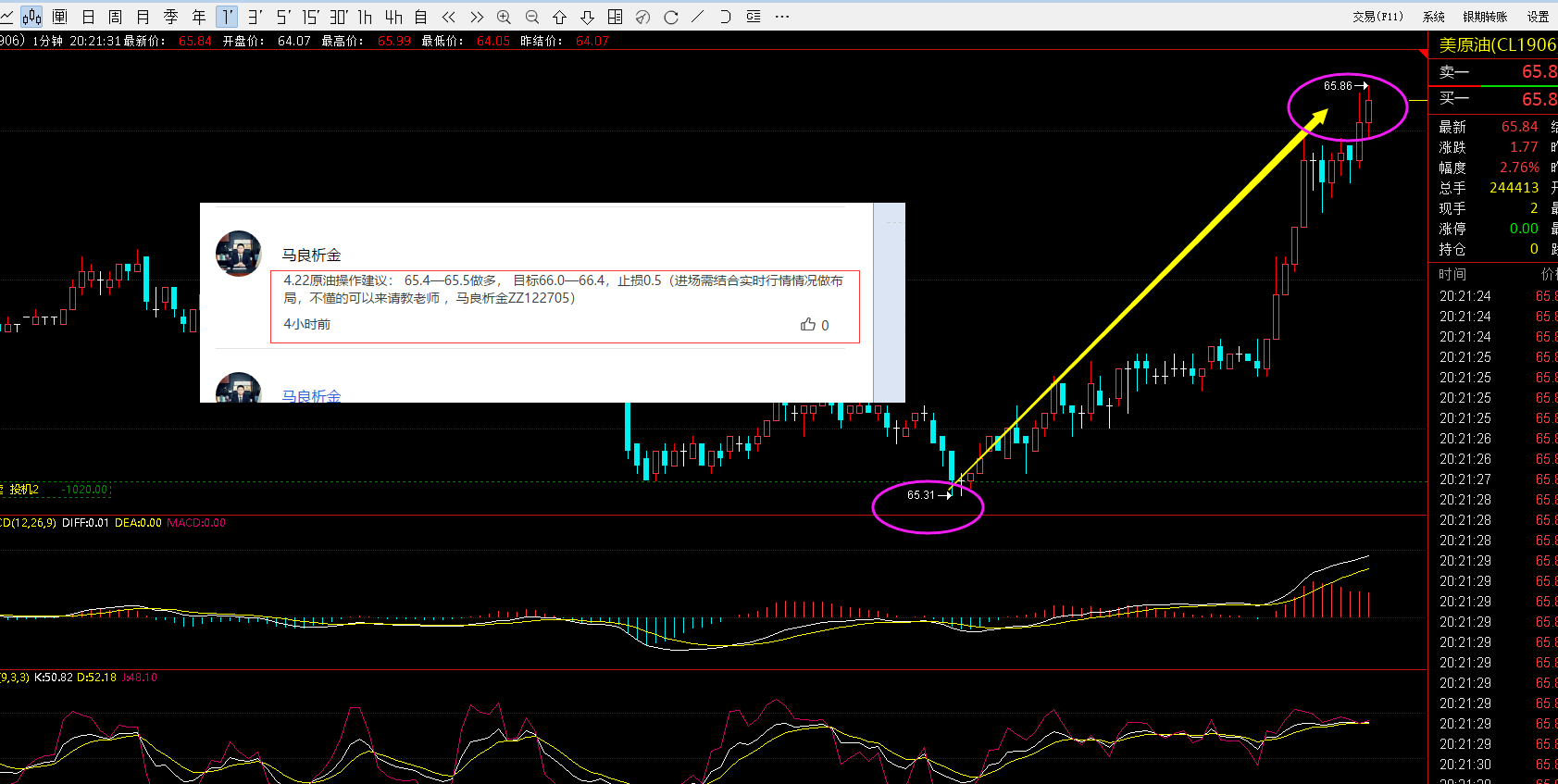
Task: Open the 银期转账 bank transfer menu
Action: 1485,17
